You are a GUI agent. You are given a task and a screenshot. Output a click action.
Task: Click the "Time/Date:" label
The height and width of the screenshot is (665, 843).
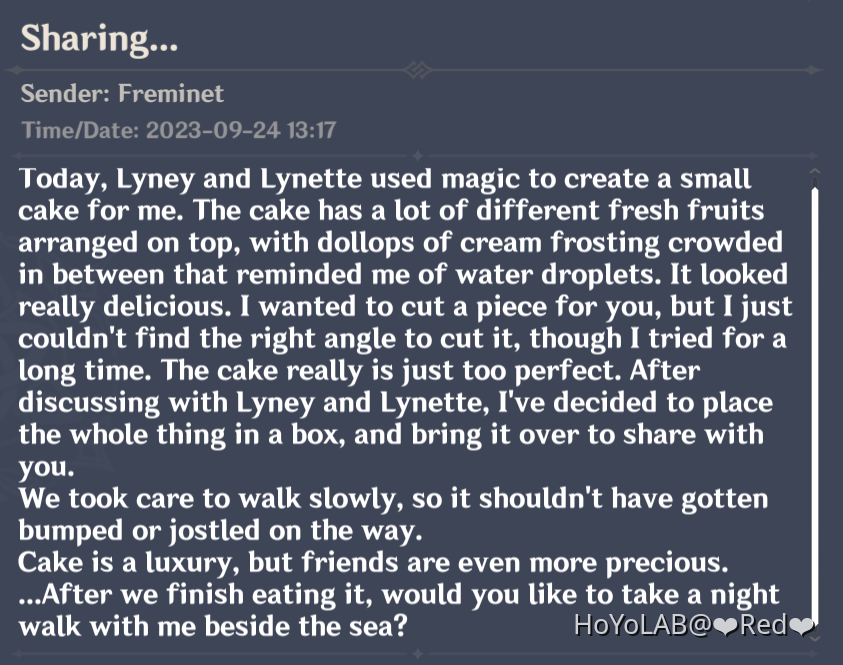(x=80, y=130)
